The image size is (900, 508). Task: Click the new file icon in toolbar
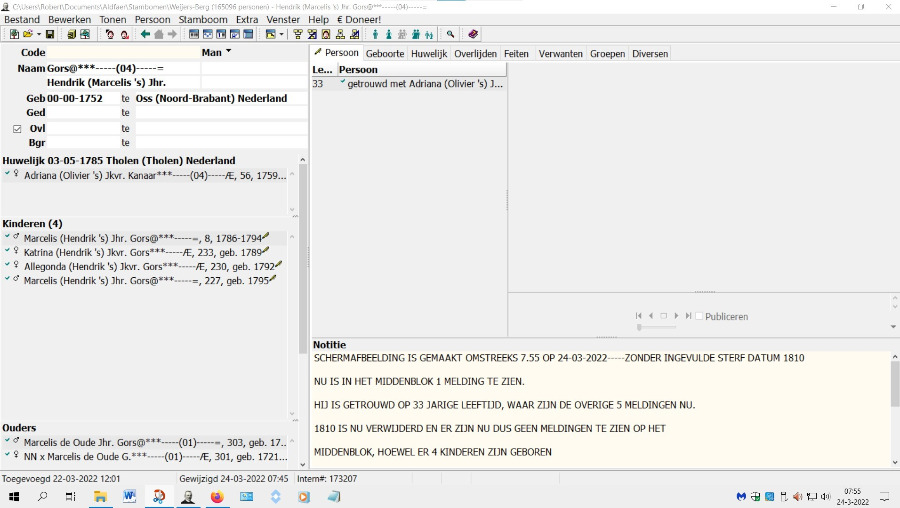tap(14, 34)
